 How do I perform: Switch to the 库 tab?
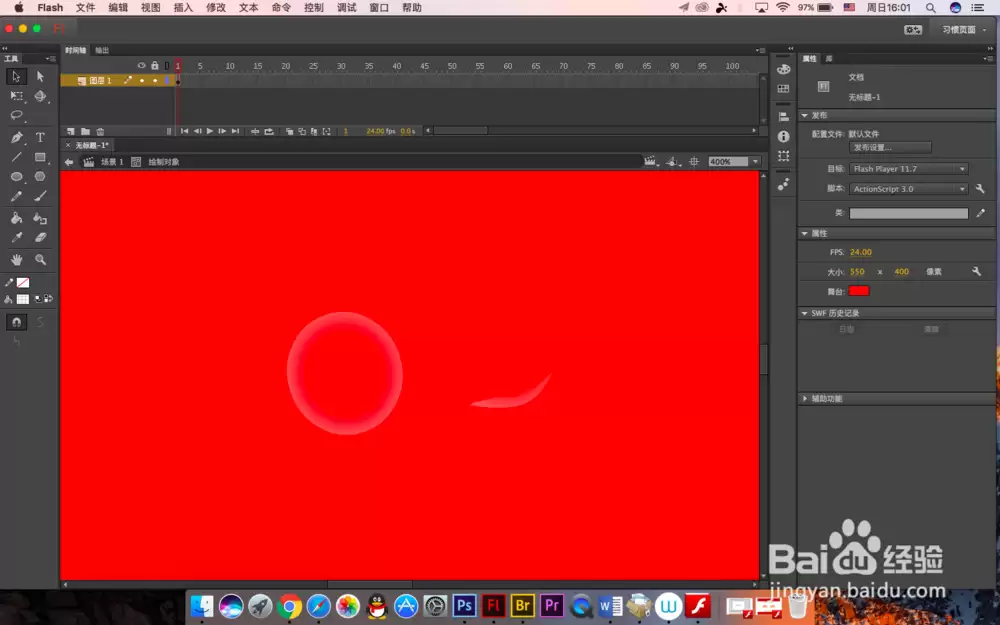coord(829,59)
